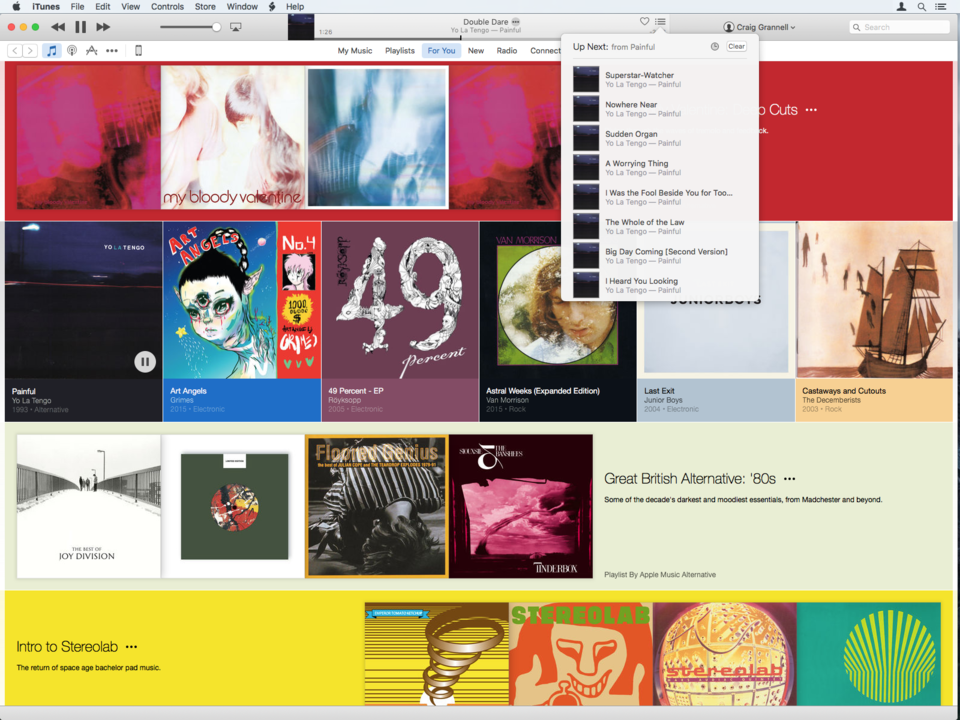
Task: Select Sudden Organ in Up Next
Action: point(660,138)
